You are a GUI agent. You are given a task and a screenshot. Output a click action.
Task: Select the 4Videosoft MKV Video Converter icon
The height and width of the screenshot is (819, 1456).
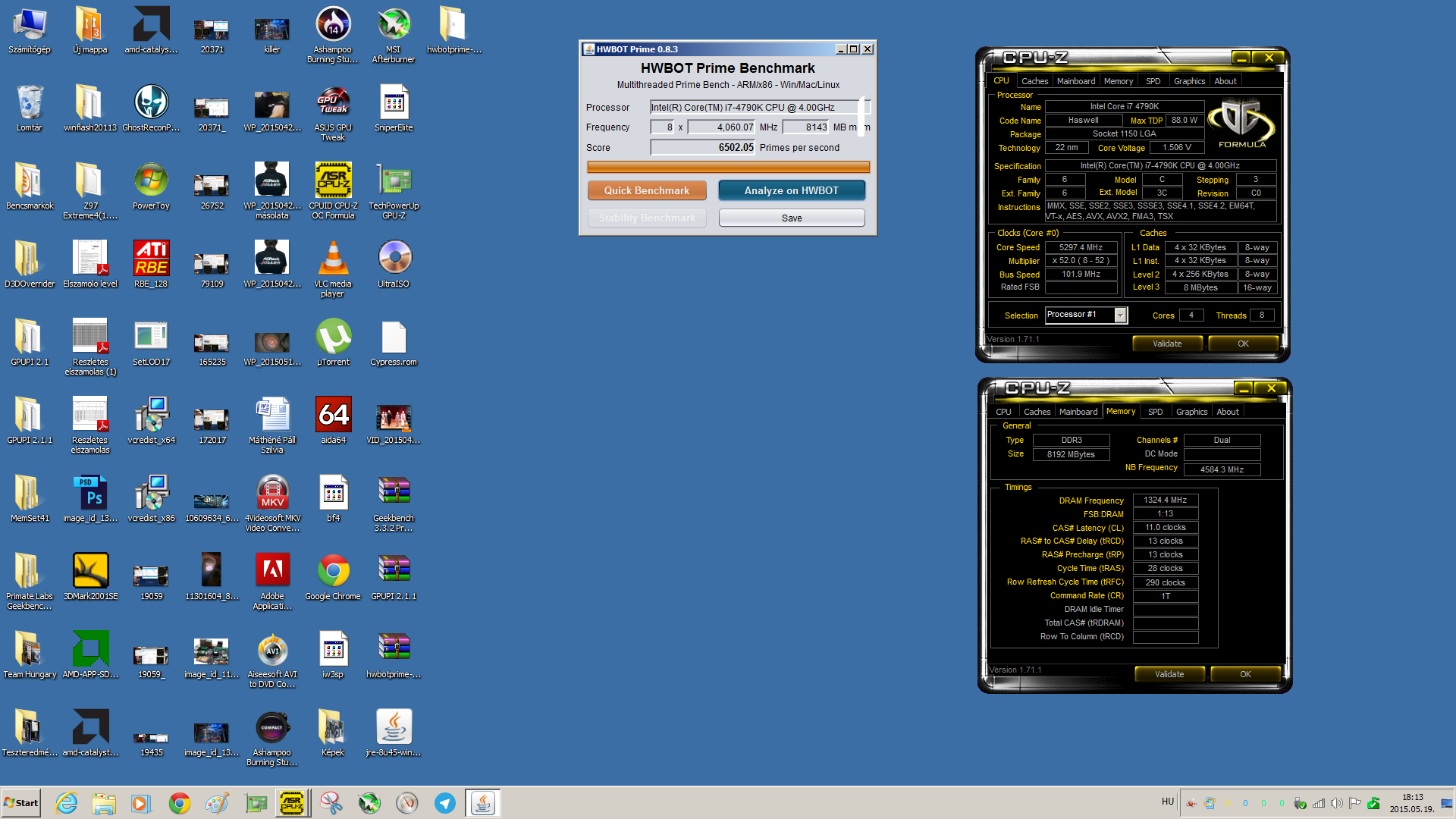click(x=272, y=504)
